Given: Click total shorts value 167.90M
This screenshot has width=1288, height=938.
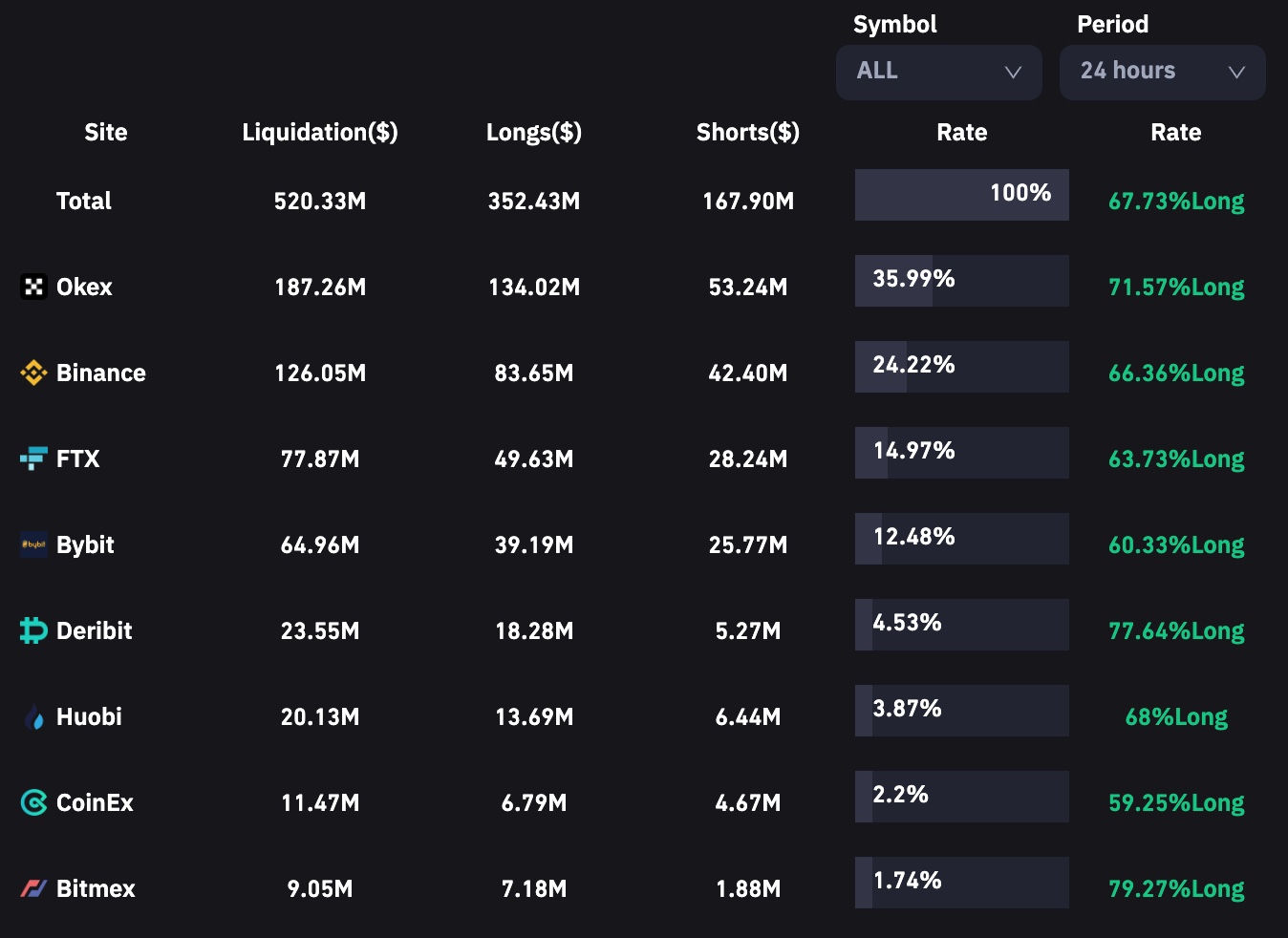Looking at the screenshot, I should tap(748, 201).
